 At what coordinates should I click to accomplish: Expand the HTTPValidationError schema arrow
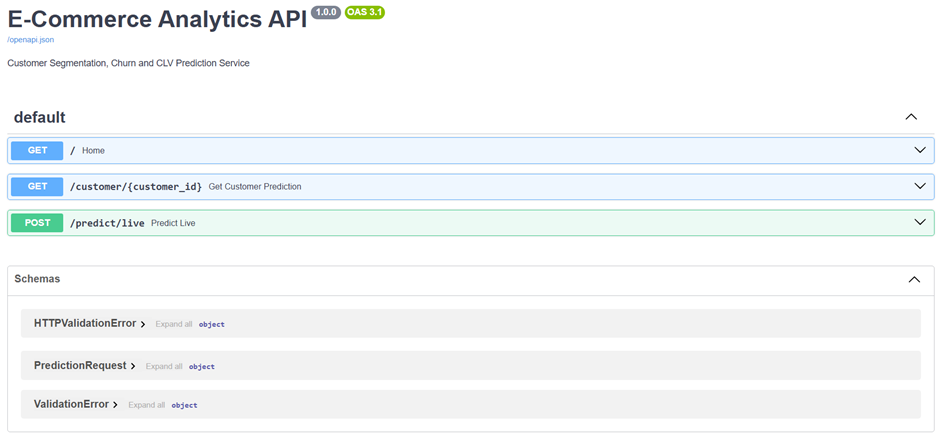tap(144, 324)
